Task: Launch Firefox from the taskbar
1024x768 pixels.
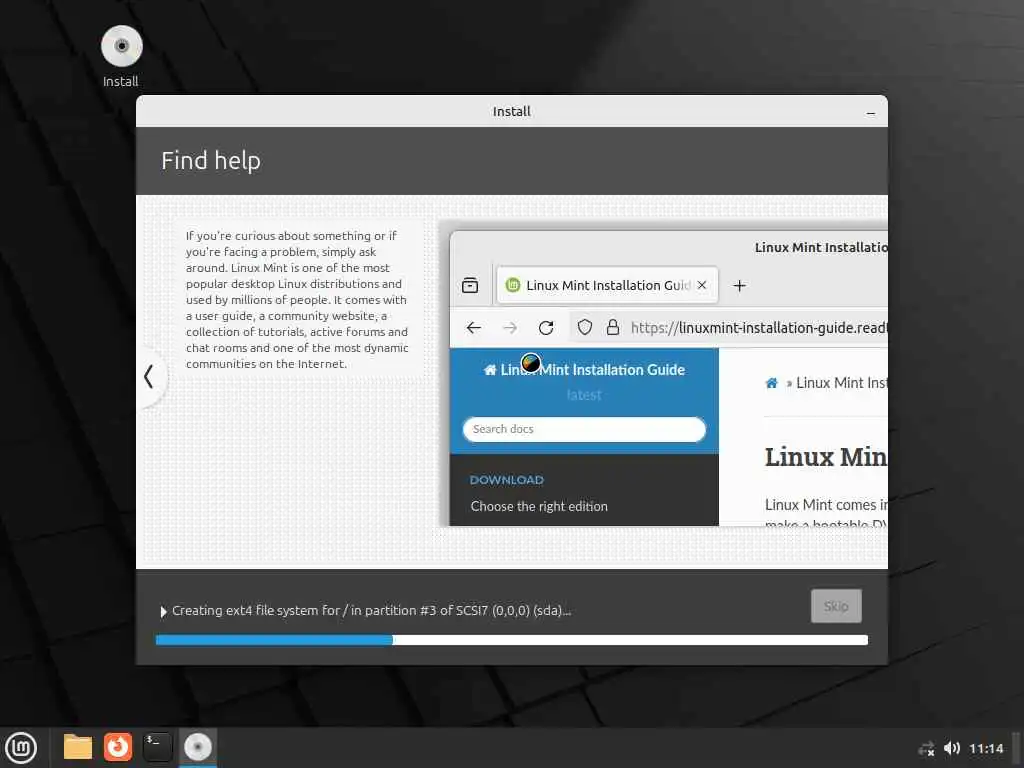Action: click(x=118, y=747)
